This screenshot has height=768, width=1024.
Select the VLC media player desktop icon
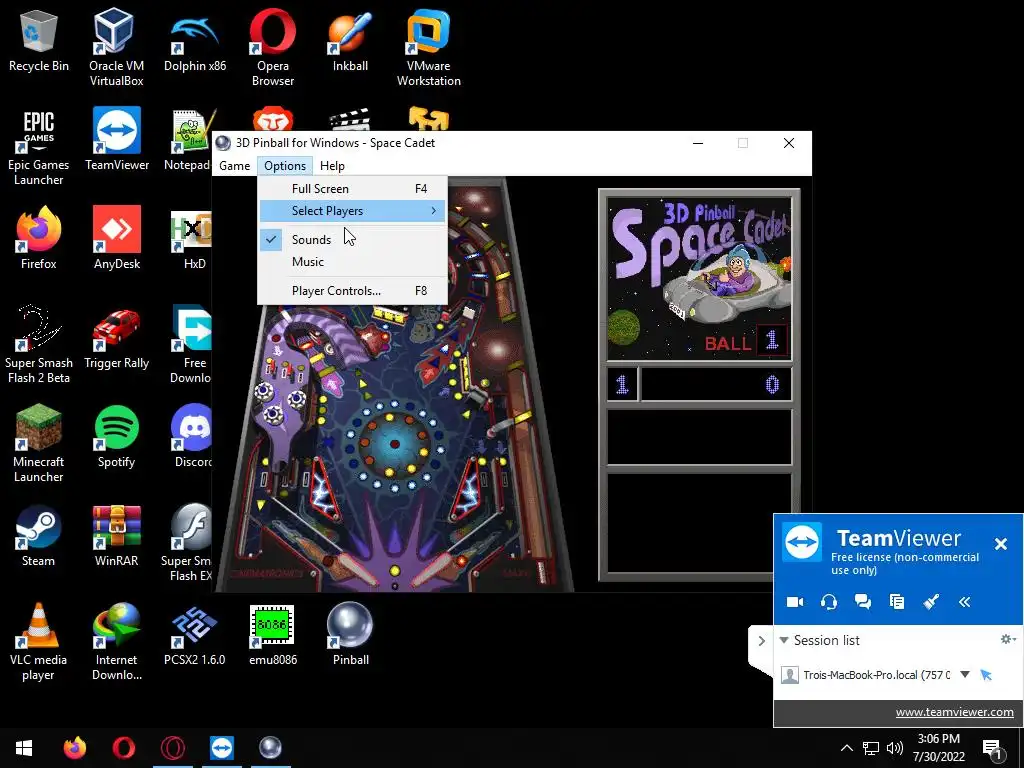[39, 641]
